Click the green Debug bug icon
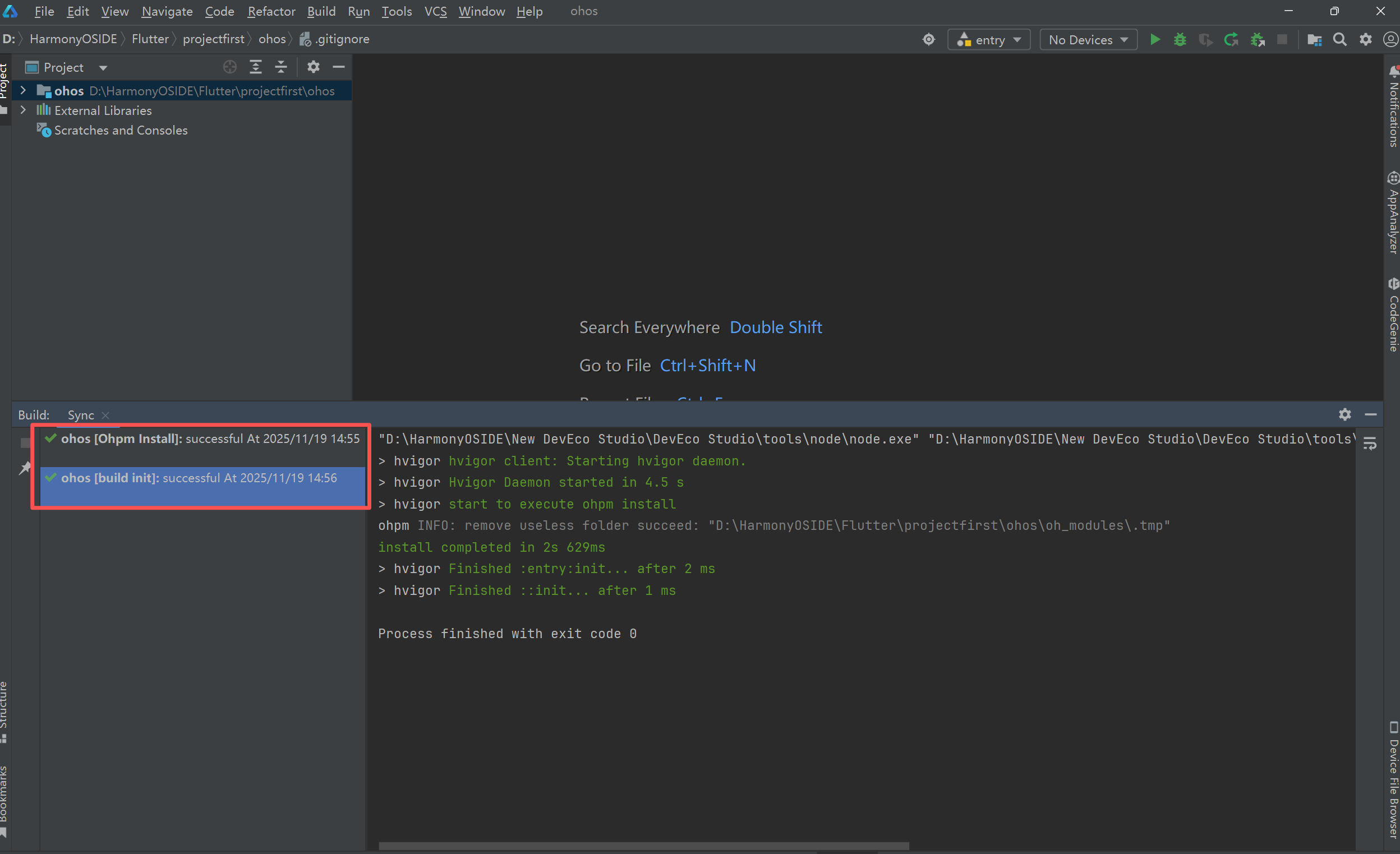This screenshot has width=1400, height=854. pyautogui.click(x=1180, y=40)
